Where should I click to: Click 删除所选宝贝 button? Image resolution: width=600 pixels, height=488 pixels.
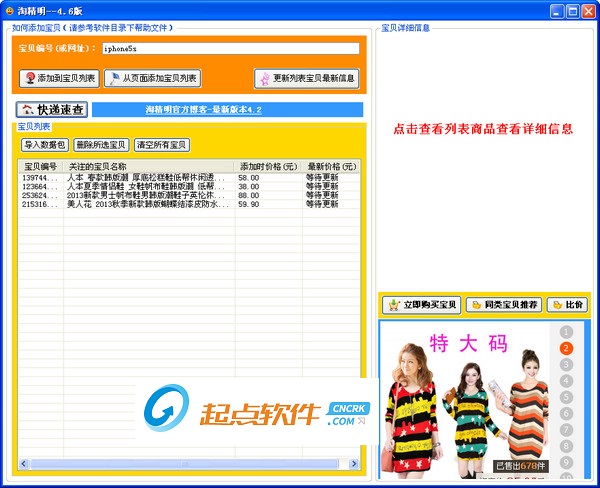coord(101,145)
